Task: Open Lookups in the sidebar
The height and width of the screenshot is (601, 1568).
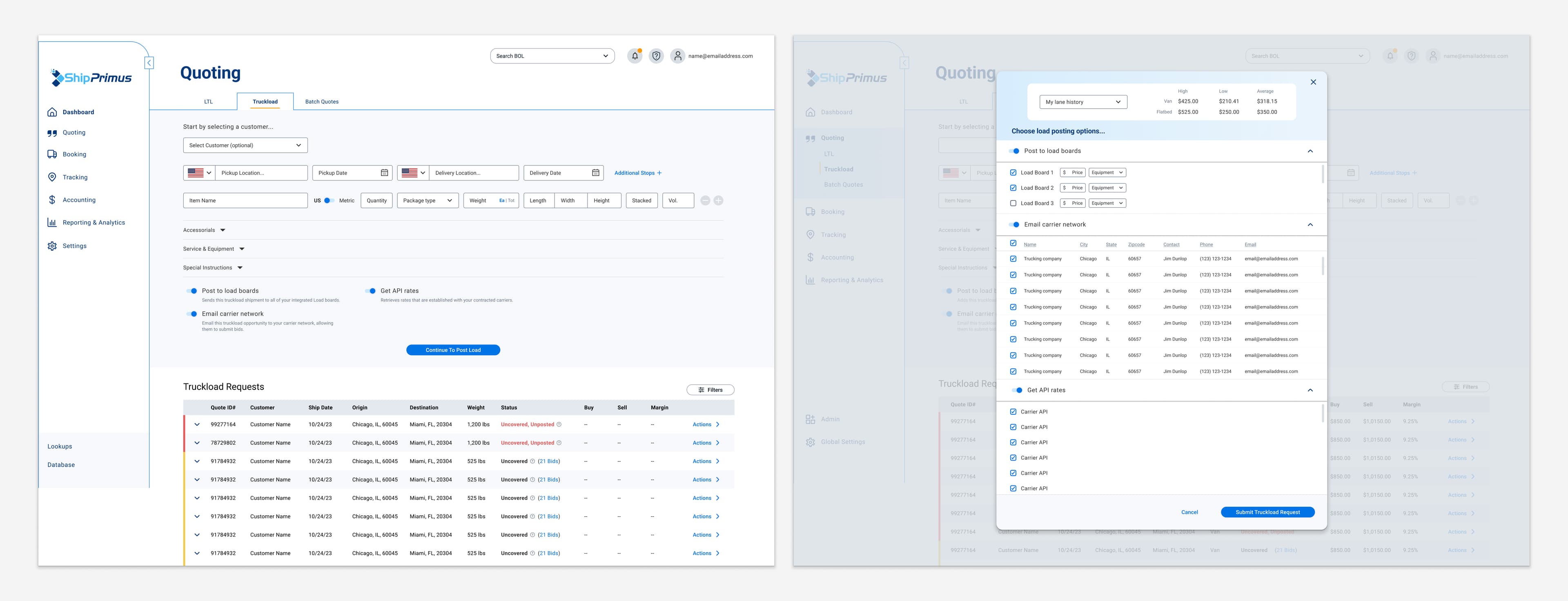Action: (x=60, y=446)
